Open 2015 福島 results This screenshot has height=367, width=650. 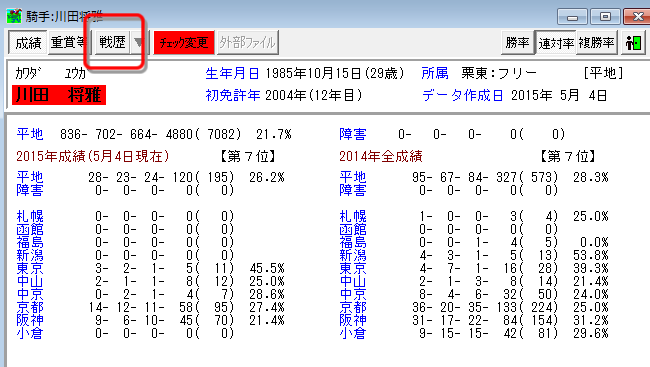tap(30, 242)
